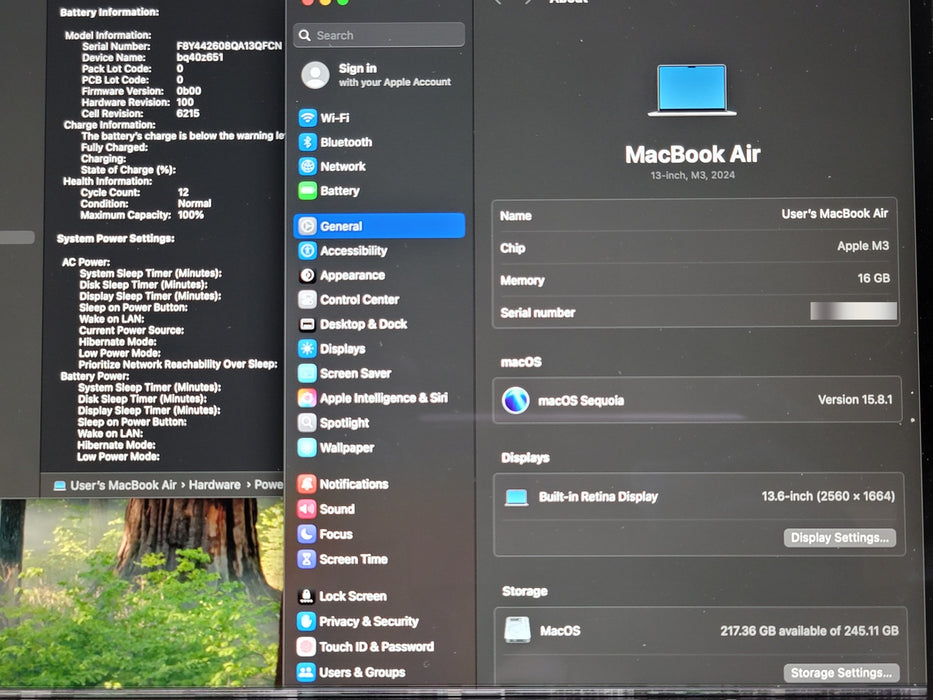Open Touch ID & Password fingerprint icon
Image resolution: width=933 pixels, height=700 pixels.
point(306,646)
